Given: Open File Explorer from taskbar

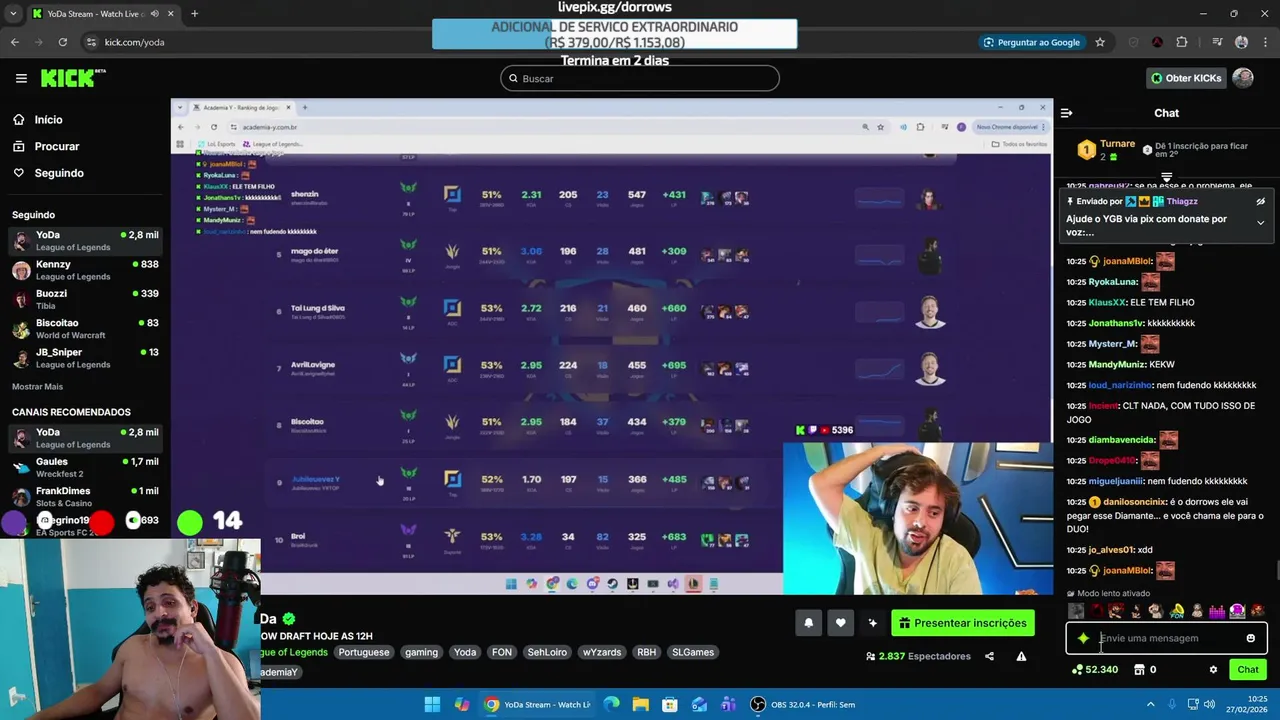Looking at the screenshot, I should pos(640,704).
